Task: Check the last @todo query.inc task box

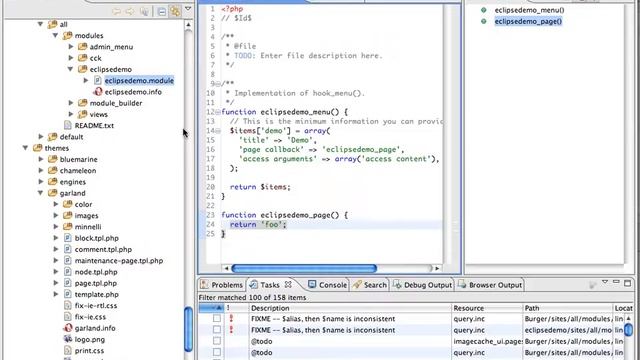Action: pos(217,352)
